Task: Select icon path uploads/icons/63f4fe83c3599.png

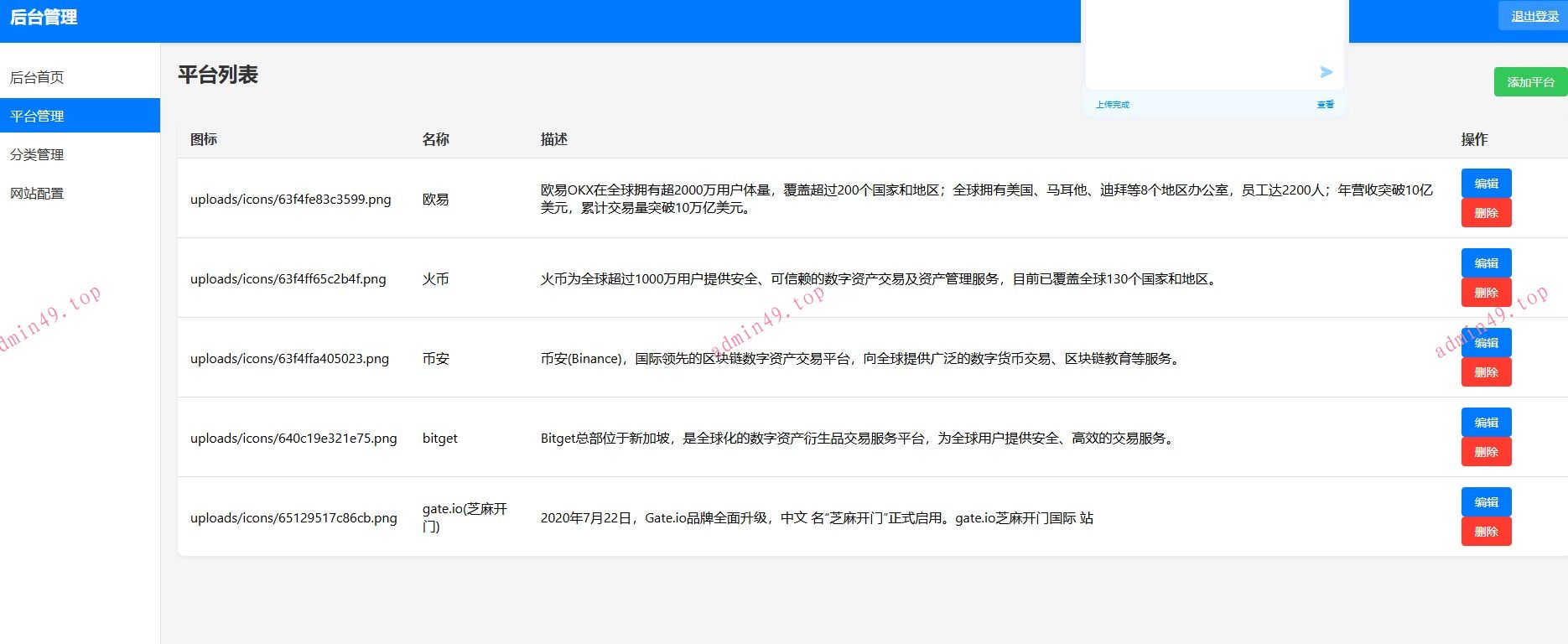Action: (x=291, y=200)
